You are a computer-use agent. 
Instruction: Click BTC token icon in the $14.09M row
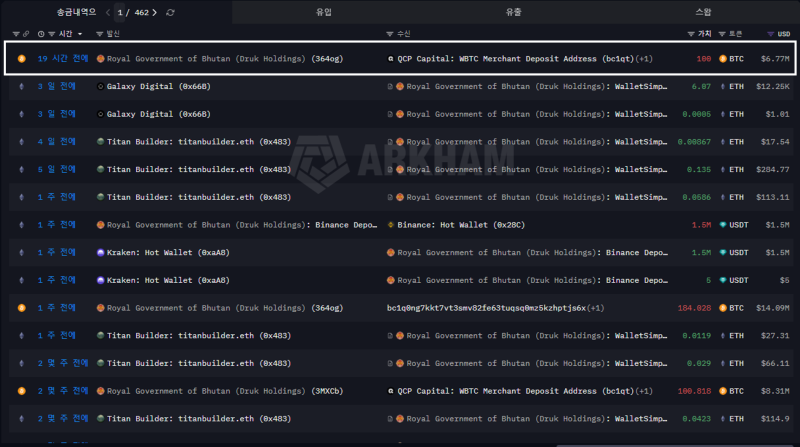coord(723,308)
